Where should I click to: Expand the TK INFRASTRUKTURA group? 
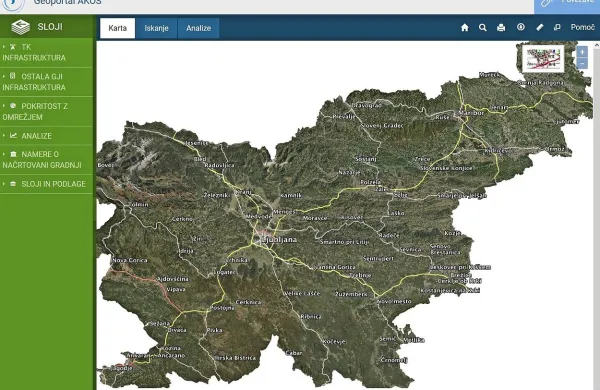46,52
